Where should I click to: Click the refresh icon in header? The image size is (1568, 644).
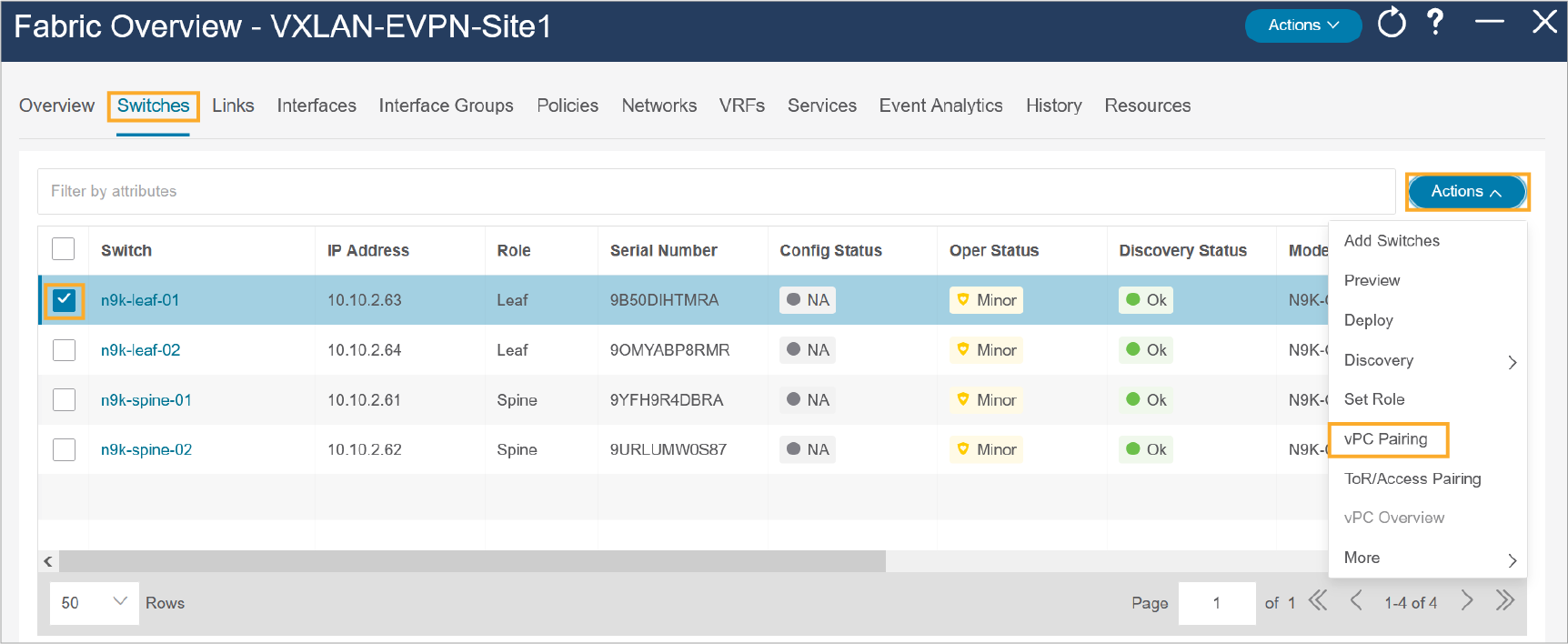(x=1392, y=23)
